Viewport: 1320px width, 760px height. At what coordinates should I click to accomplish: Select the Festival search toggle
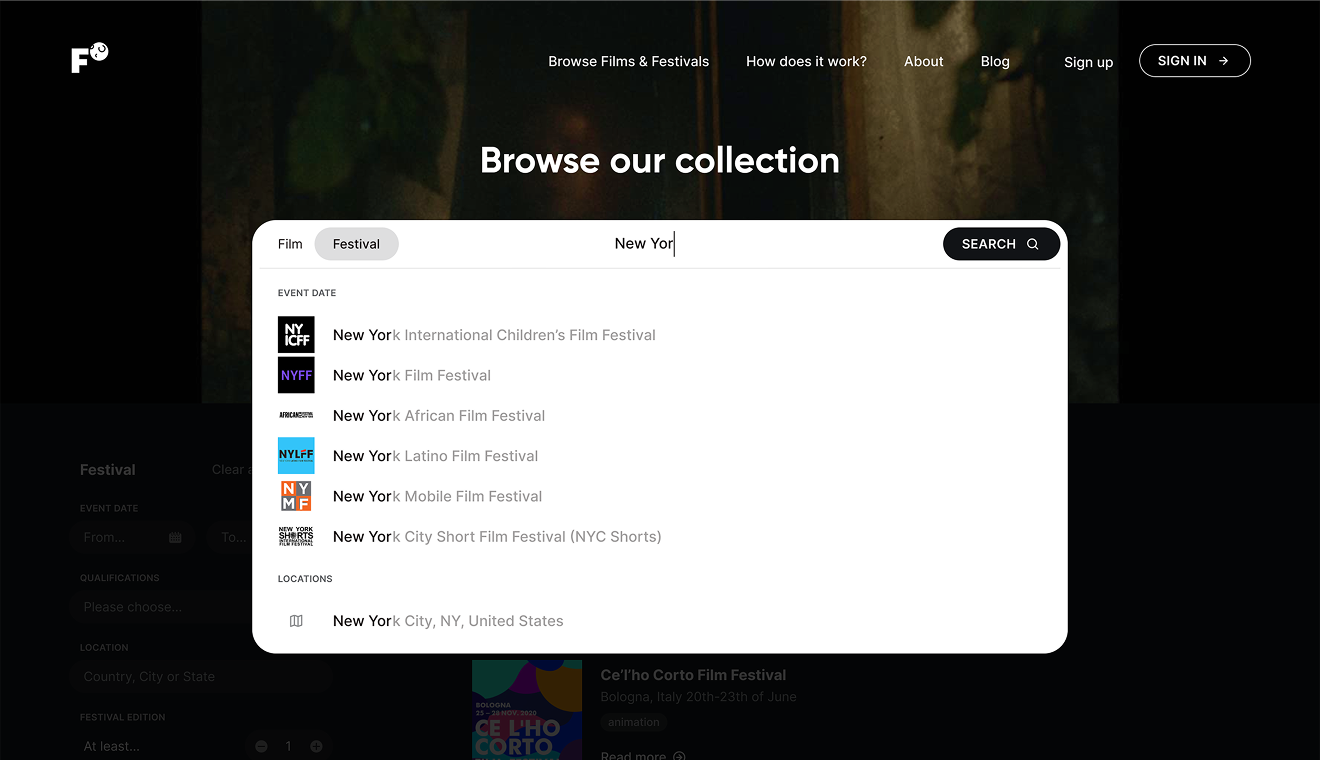[356, 244]
